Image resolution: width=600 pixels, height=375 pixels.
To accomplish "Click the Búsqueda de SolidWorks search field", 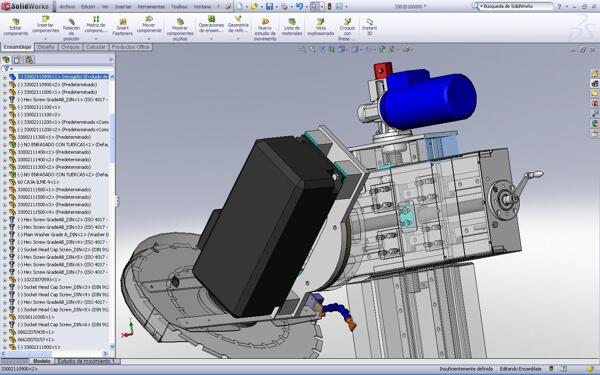I will [x=517, y=6].
